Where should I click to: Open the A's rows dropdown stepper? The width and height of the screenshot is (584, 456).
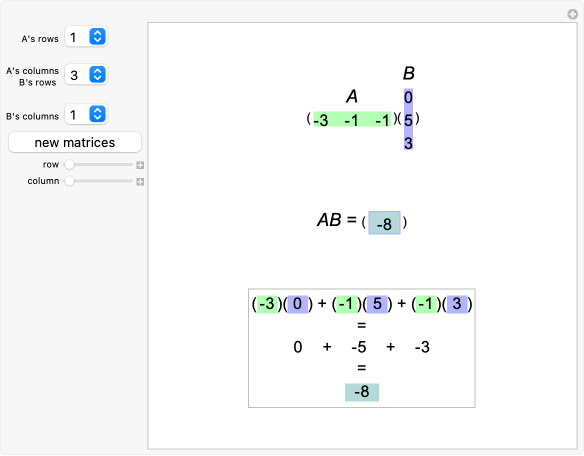97,37
